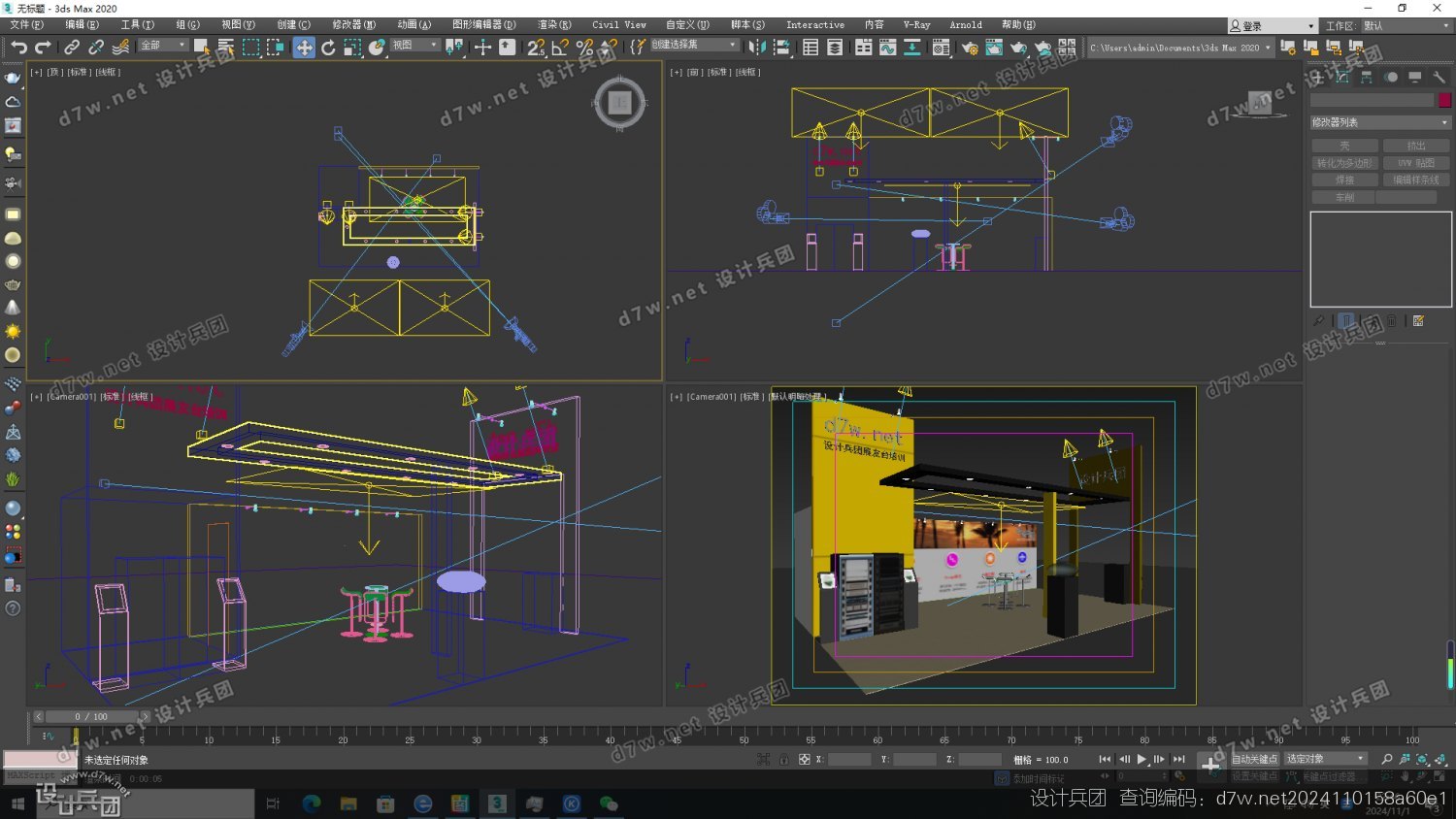This screenshot has width=1456, height=819.
Task: Open the selection filter 全部 dropdown
Action: [163, 46]
